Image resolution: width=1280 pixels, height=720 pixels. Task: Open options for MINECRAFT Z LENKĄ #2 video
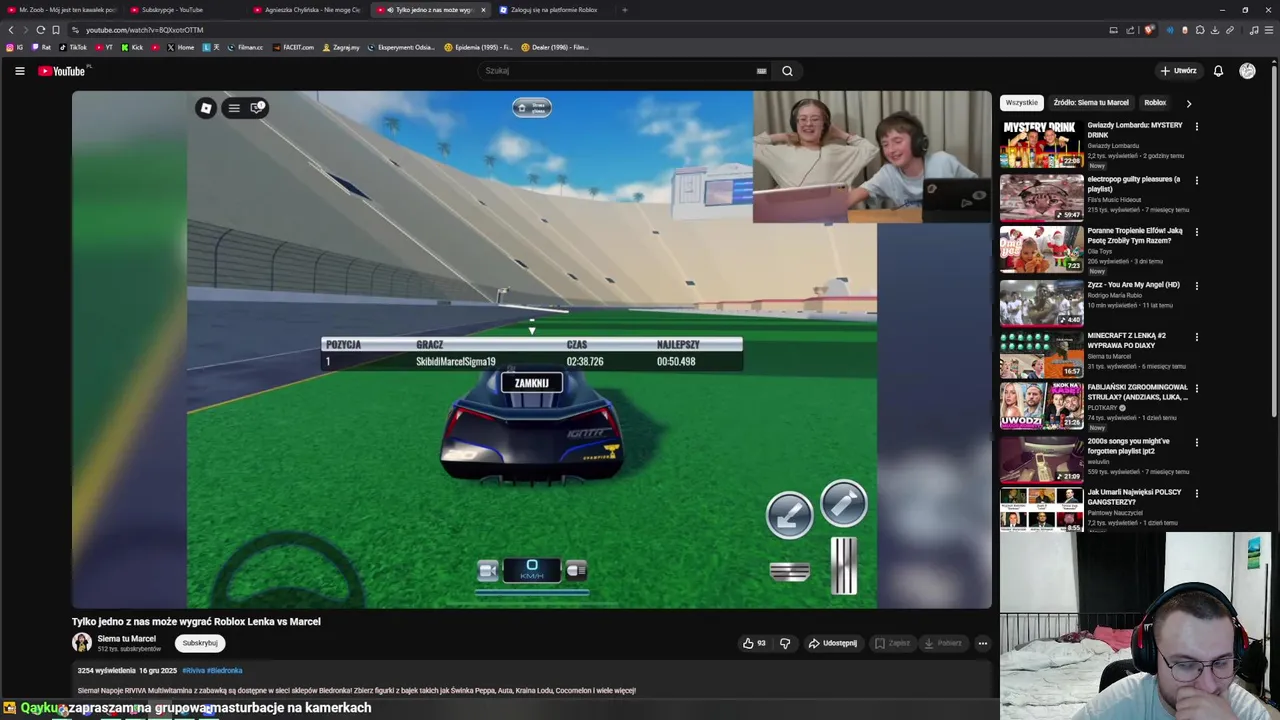coord(1196,337)
